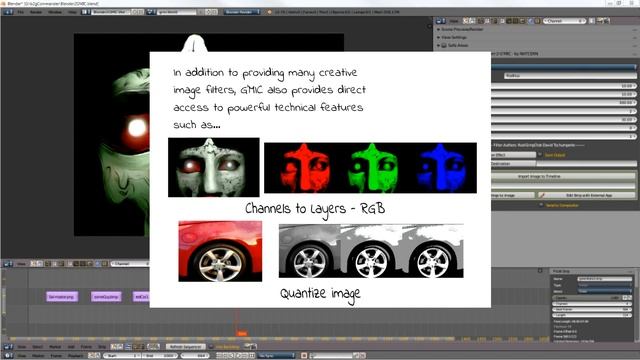
Task: Expand the Safe Areas panel
Action: click(457, 45)
